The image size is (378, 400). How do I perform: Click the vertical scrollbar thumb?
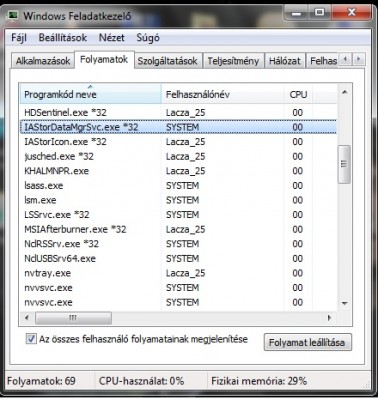(344, 164)
